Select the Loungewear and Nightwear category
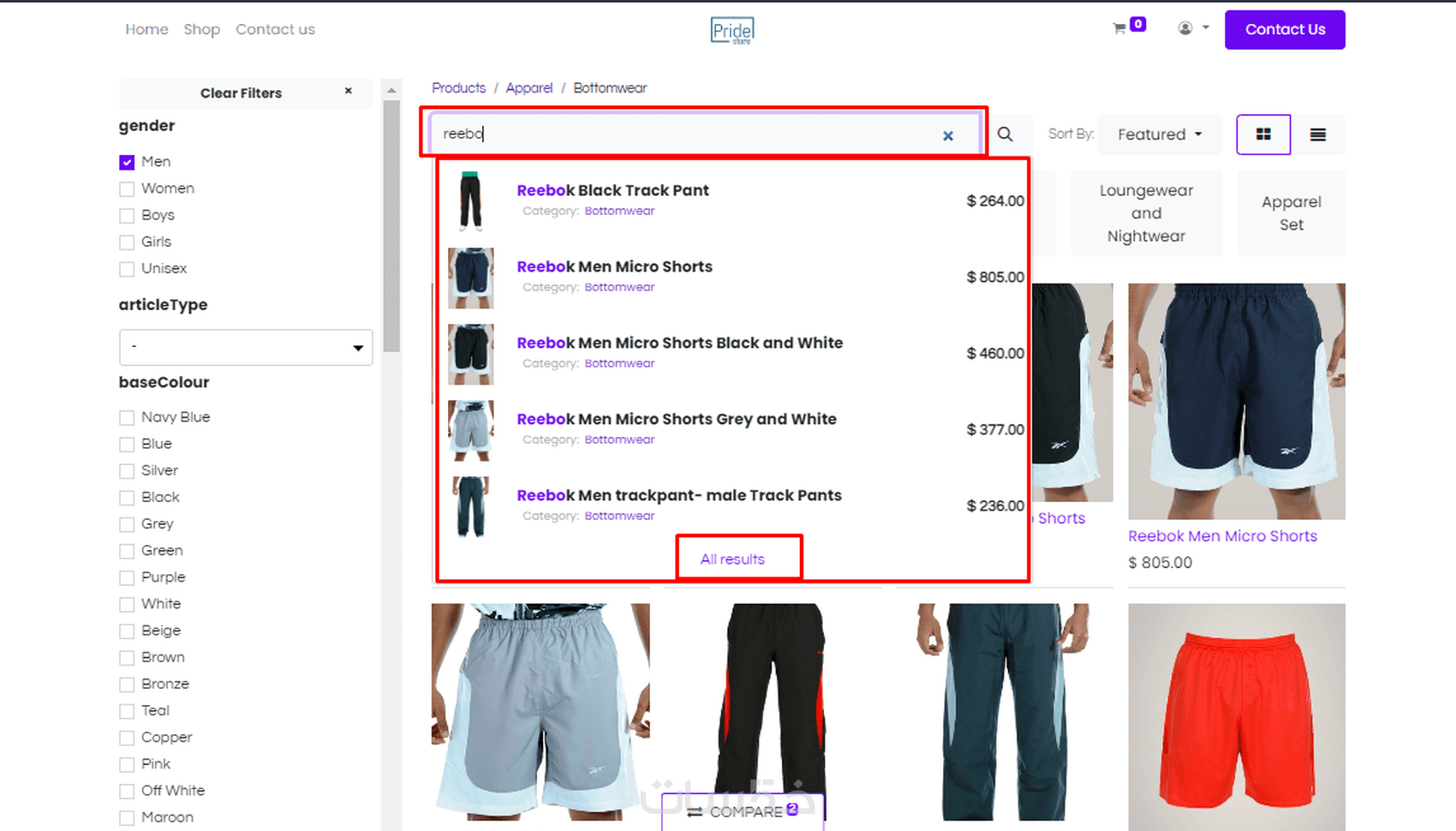1456x831 pixels. coord(1146,213)
